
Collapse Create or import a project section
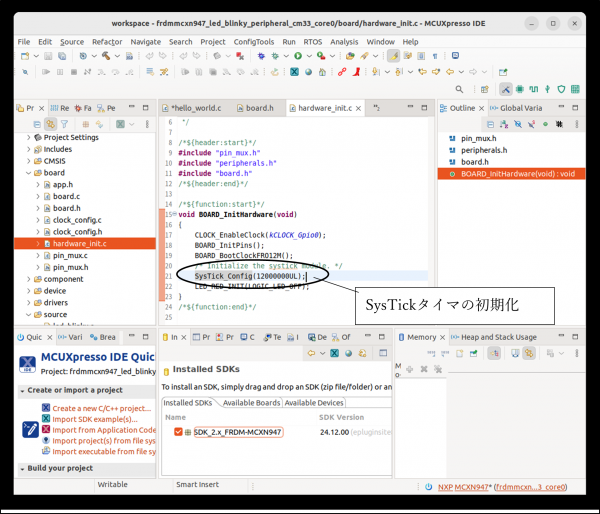point(22,391)
